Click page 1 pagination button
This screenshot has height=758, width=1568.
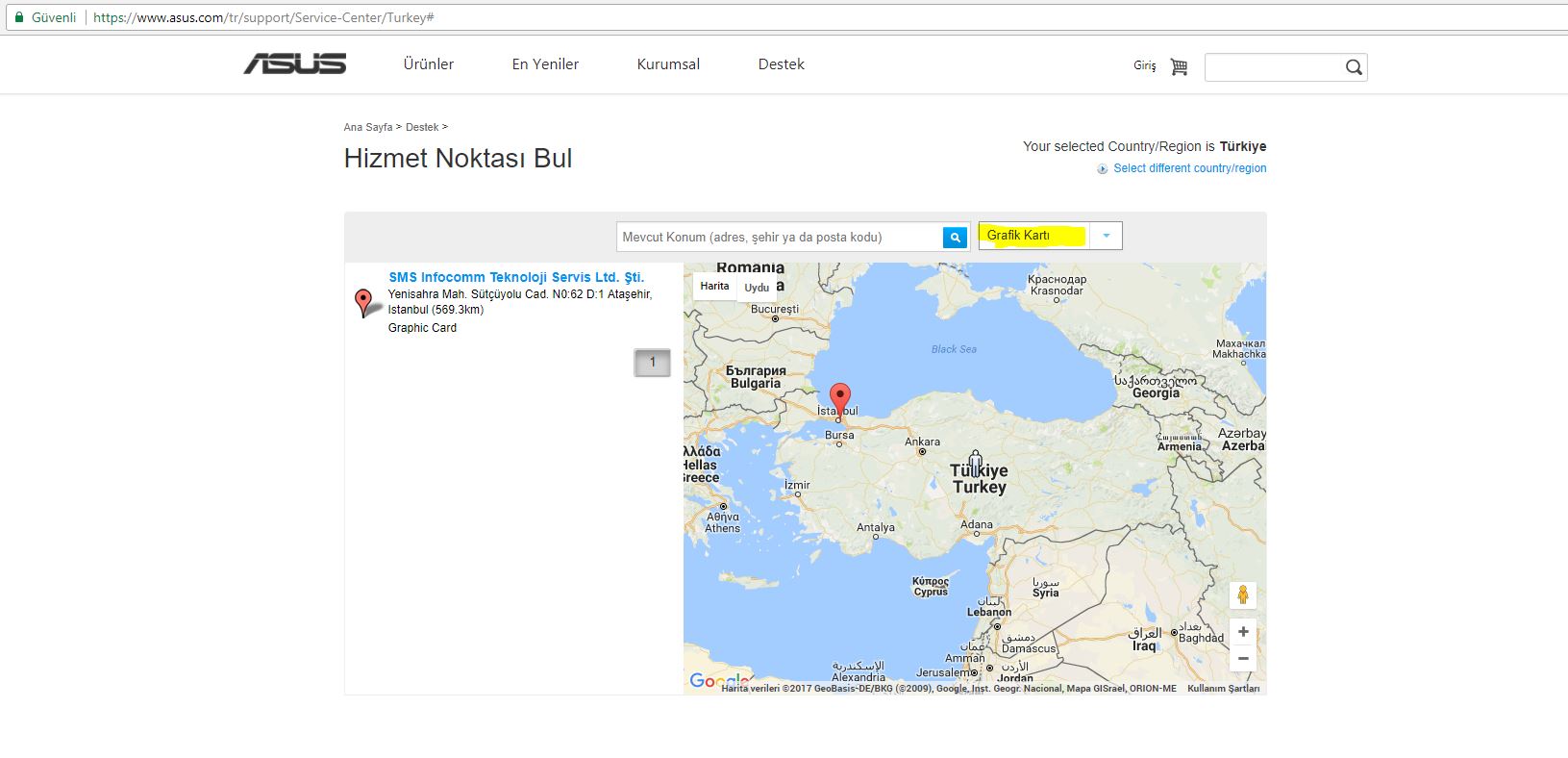point(652,363)
